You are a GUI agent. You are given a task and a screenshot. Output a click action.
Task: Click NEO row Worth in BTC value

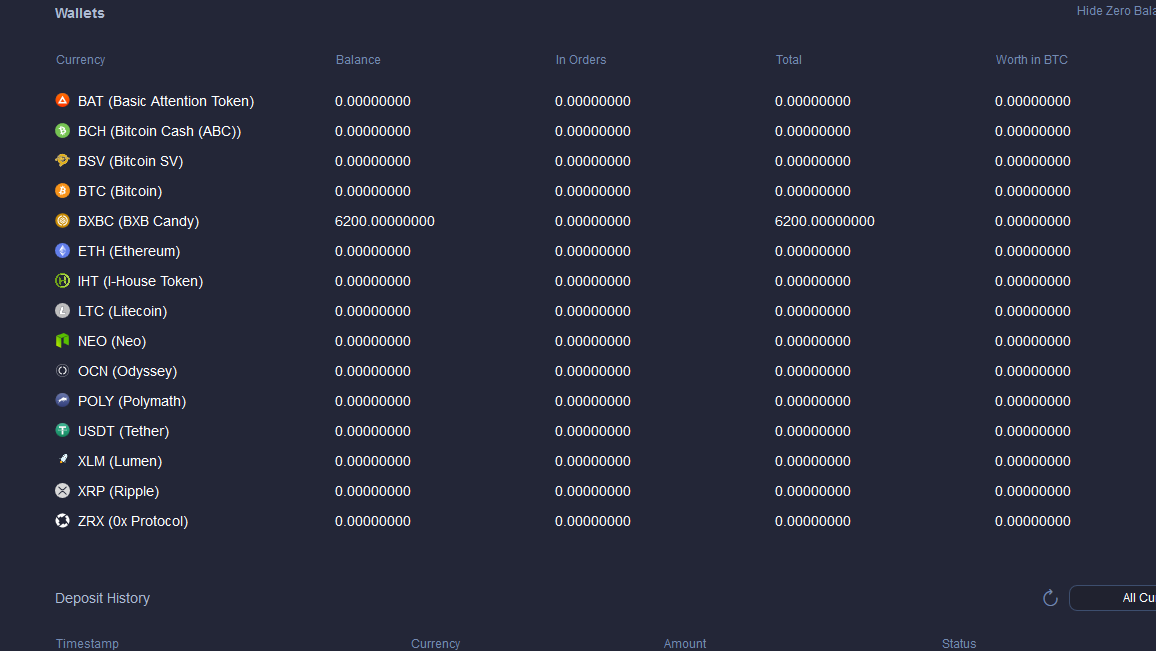click(x=1033, y=341)
